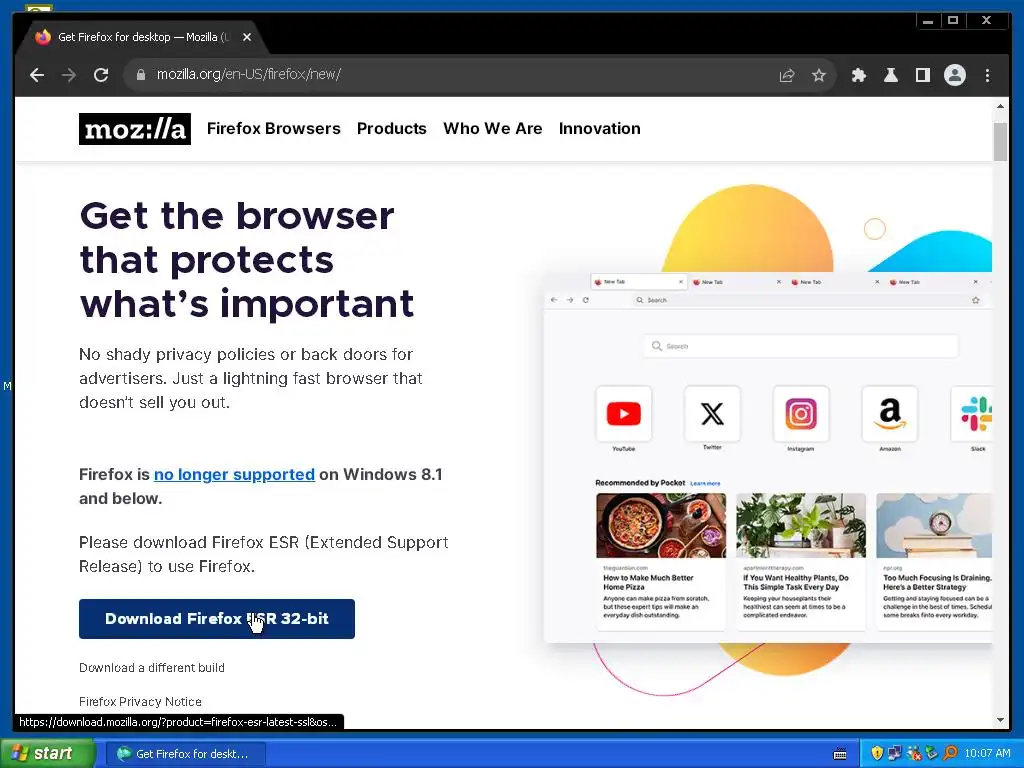Click the yellow security shield tray icon
Image resolution: width=1024 pixels, height=768 pixels.
(877, 753)
